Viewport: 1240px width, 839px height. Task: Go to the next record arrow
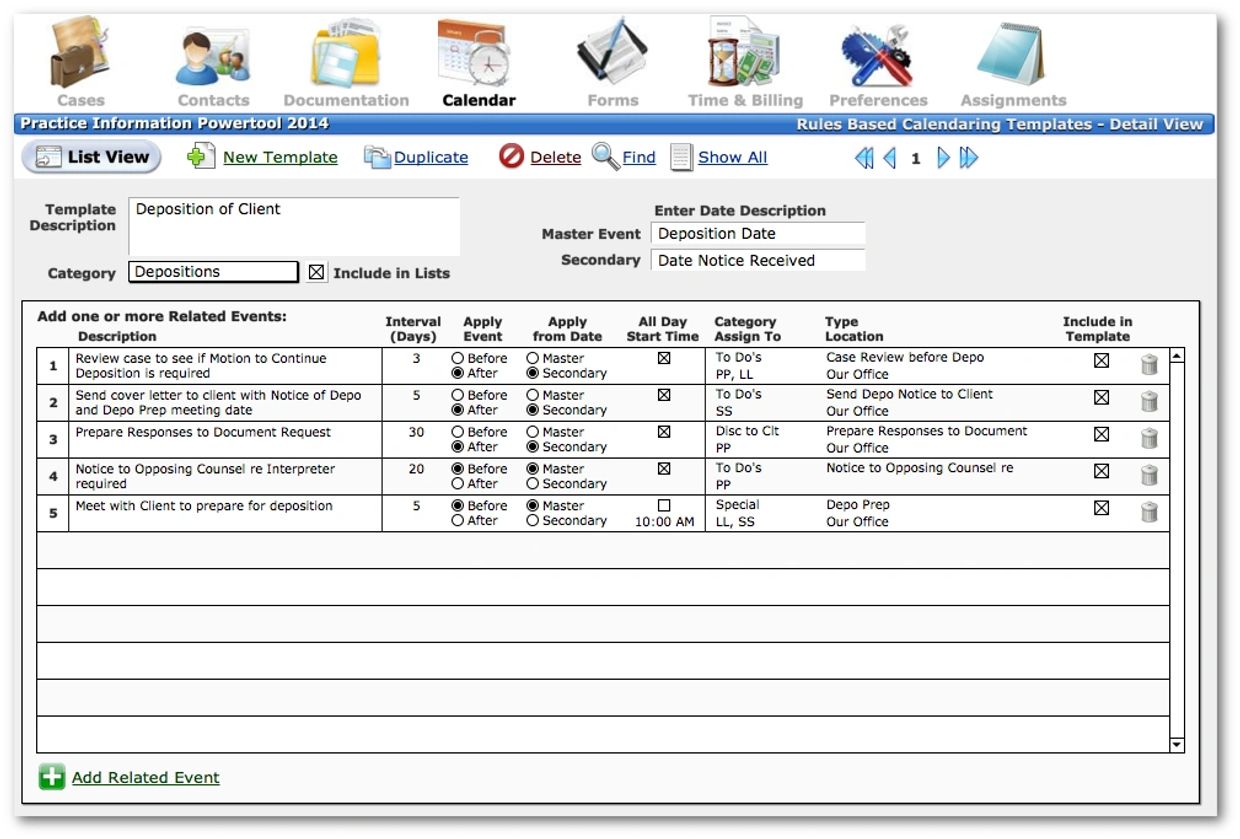[942, 158]
